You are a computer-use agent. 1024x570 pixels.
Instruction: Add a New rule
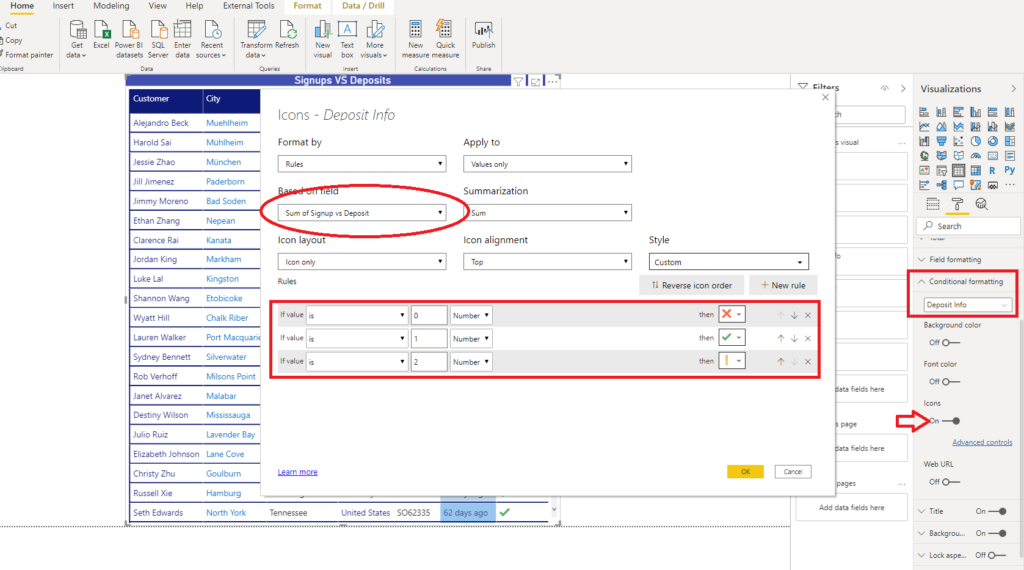783,285
